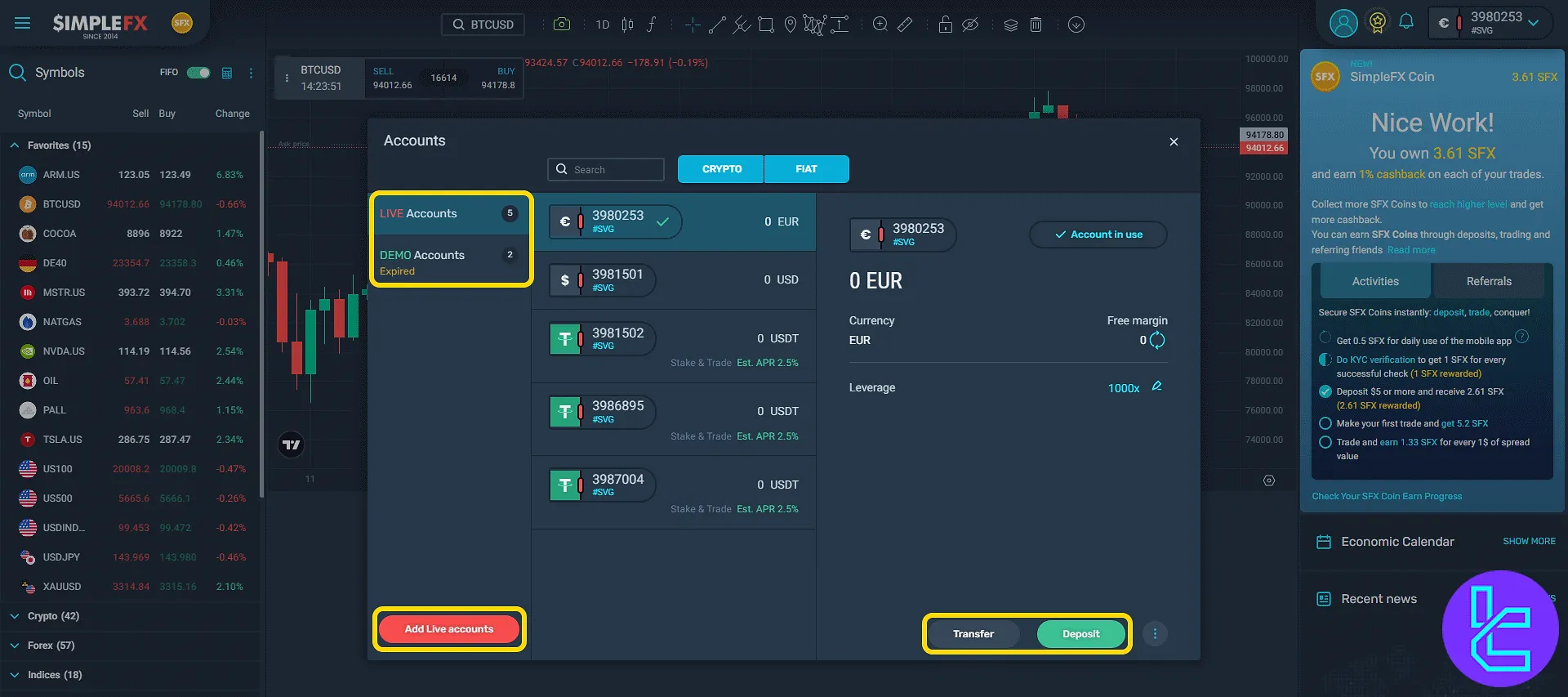Switch to the FIAT tab
The image size is (1568, 697).
pyautogui.click(x=807, y=169)
